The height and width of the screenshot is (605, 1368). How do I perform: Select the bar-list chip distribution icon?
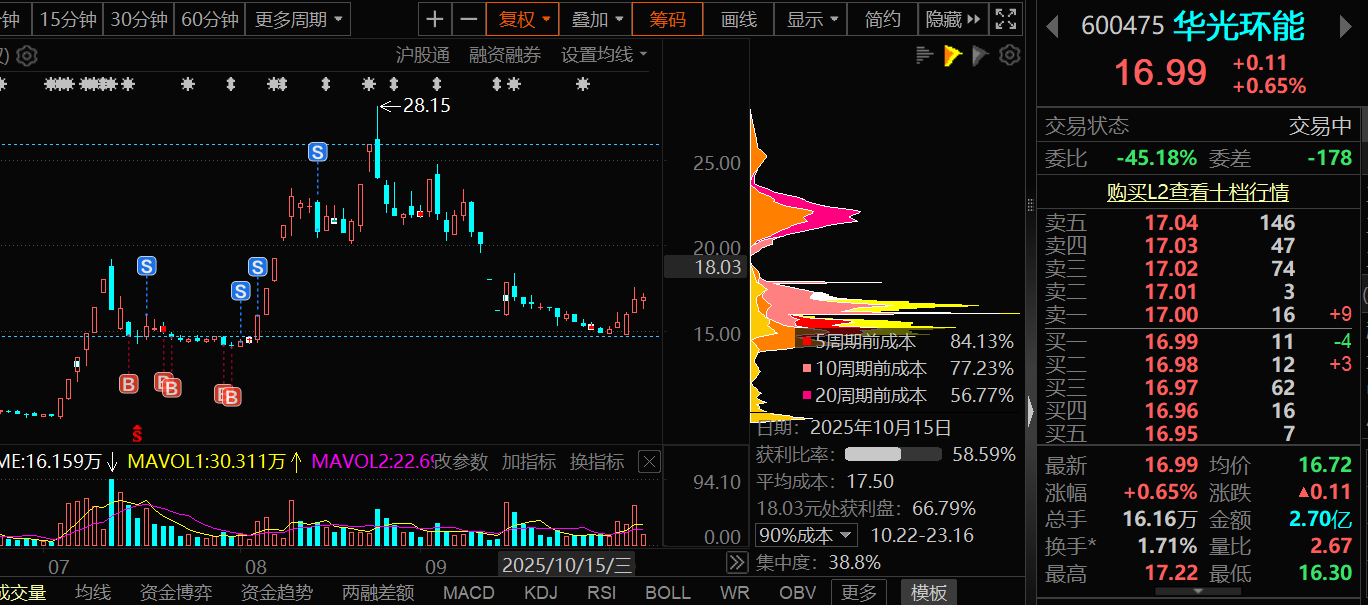tap(924, 55)
